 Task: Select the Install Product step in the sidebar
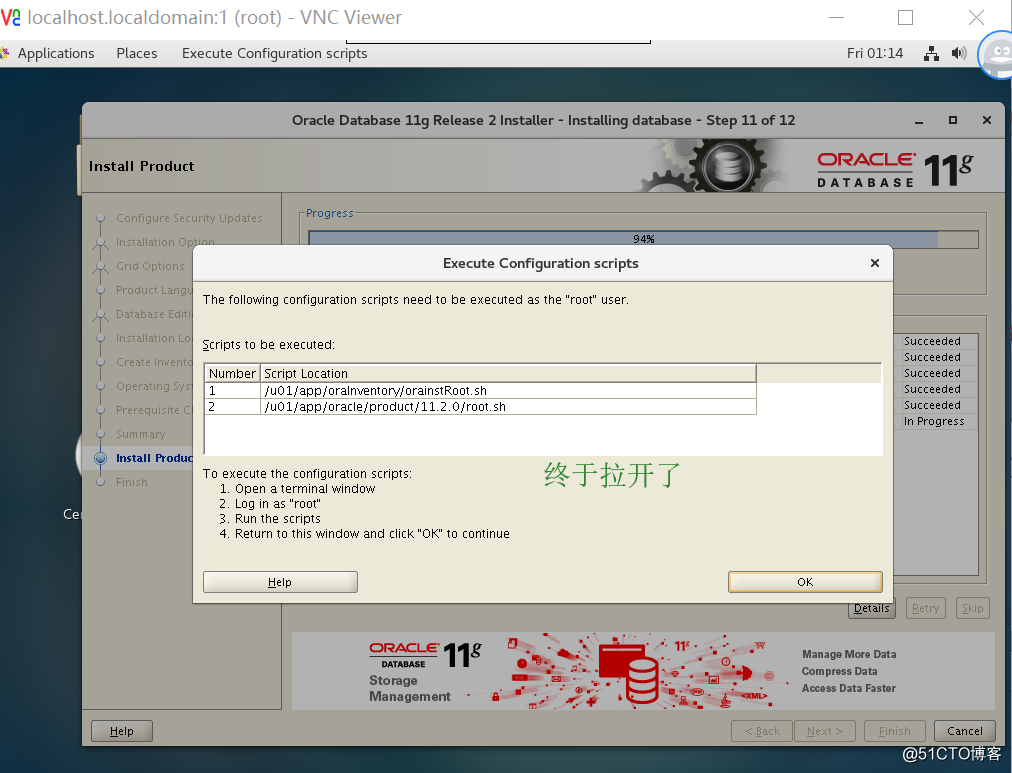pyautogui.click(x=154, y=458)
